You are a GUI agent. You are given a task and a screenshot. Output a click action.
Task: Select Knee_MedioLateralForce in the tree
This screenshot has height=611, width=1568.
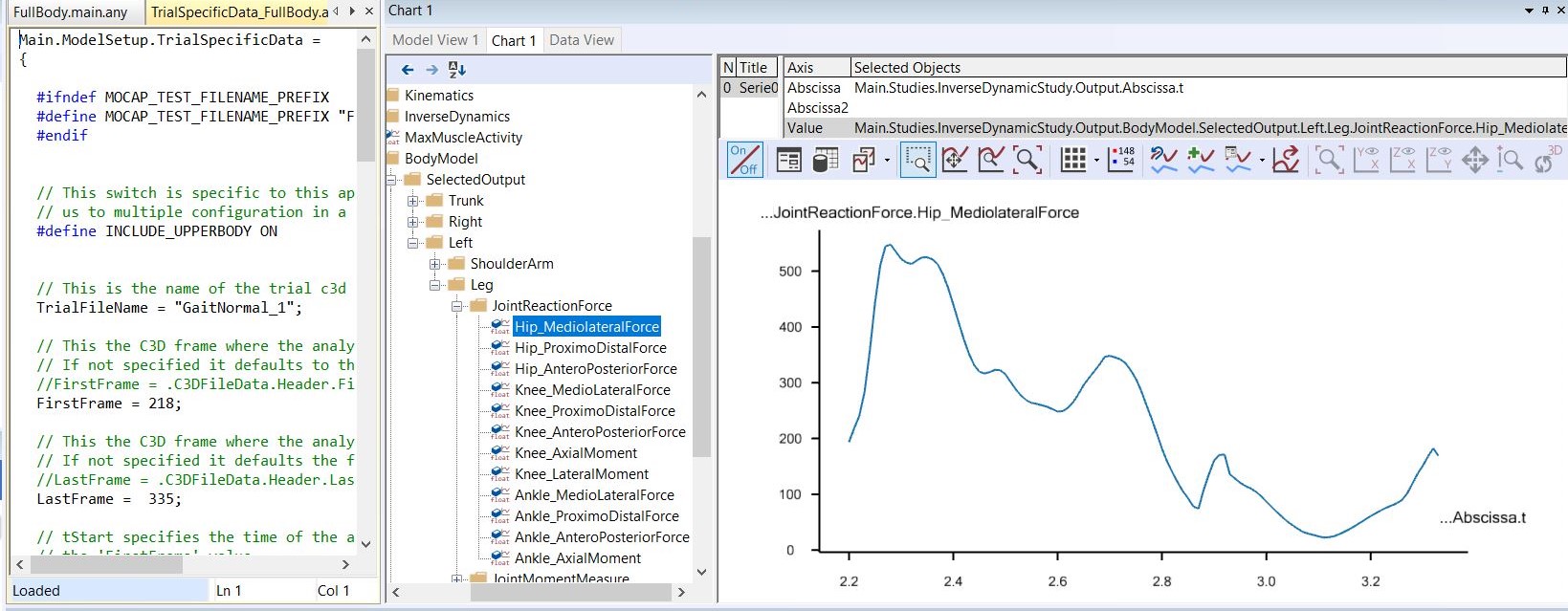tap(592, 390)
